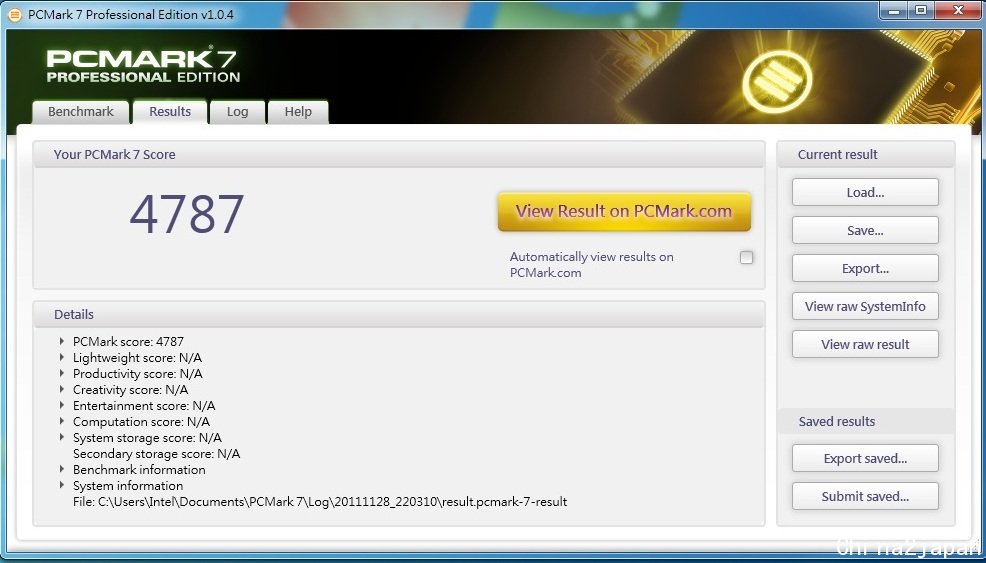Click the PCMark 7 Professional Edition logo

pos(143,66)
